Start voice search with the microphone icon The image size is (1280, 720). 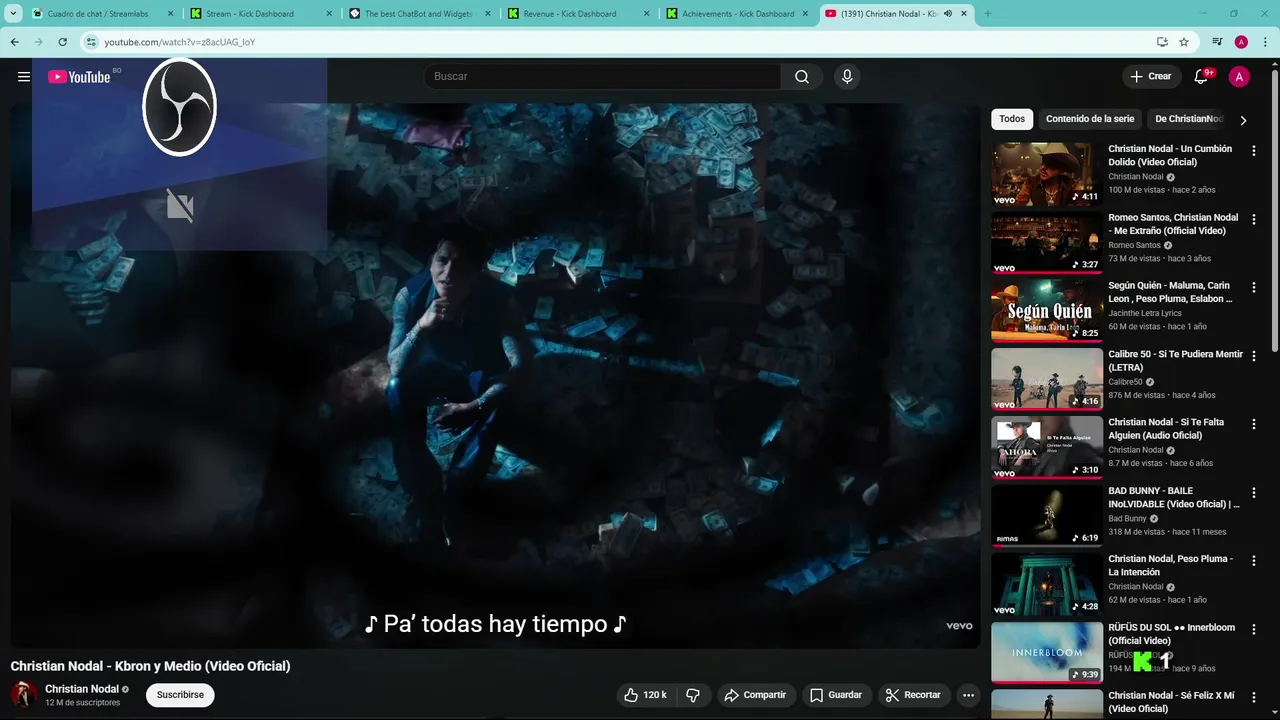point(847,77)
